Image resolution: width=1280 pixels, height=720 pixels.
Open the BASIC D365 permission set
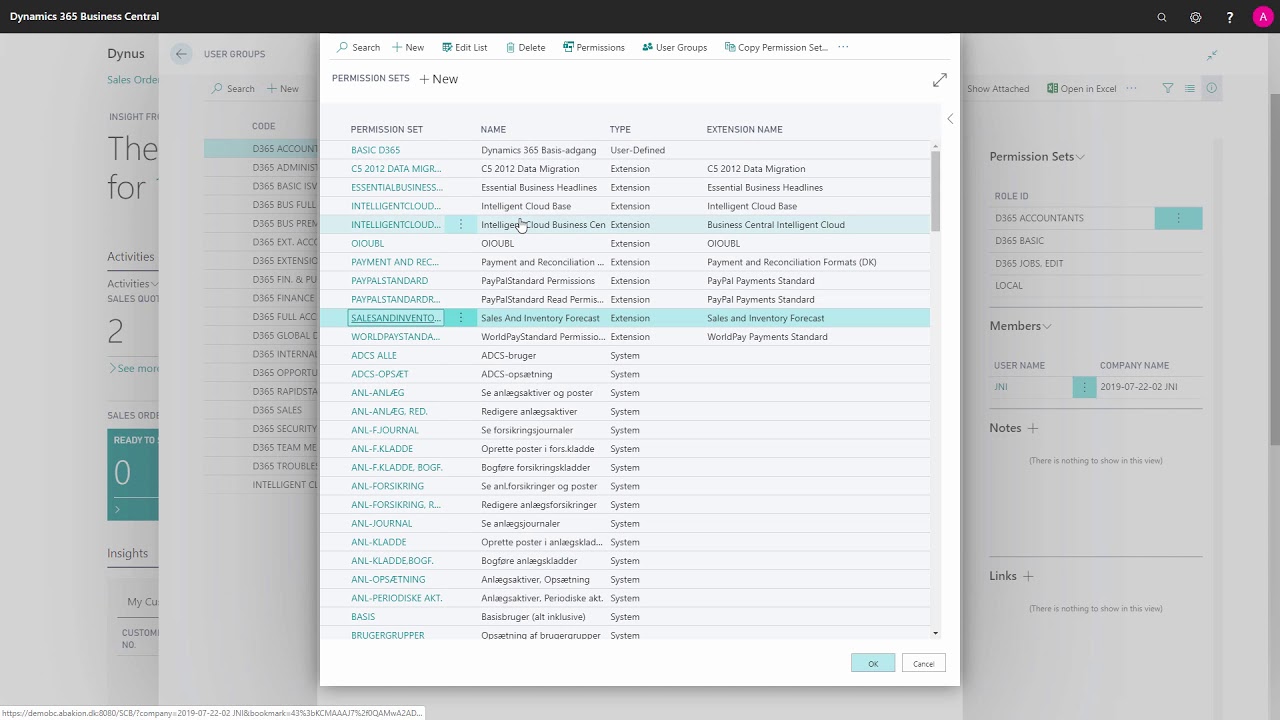375,150
